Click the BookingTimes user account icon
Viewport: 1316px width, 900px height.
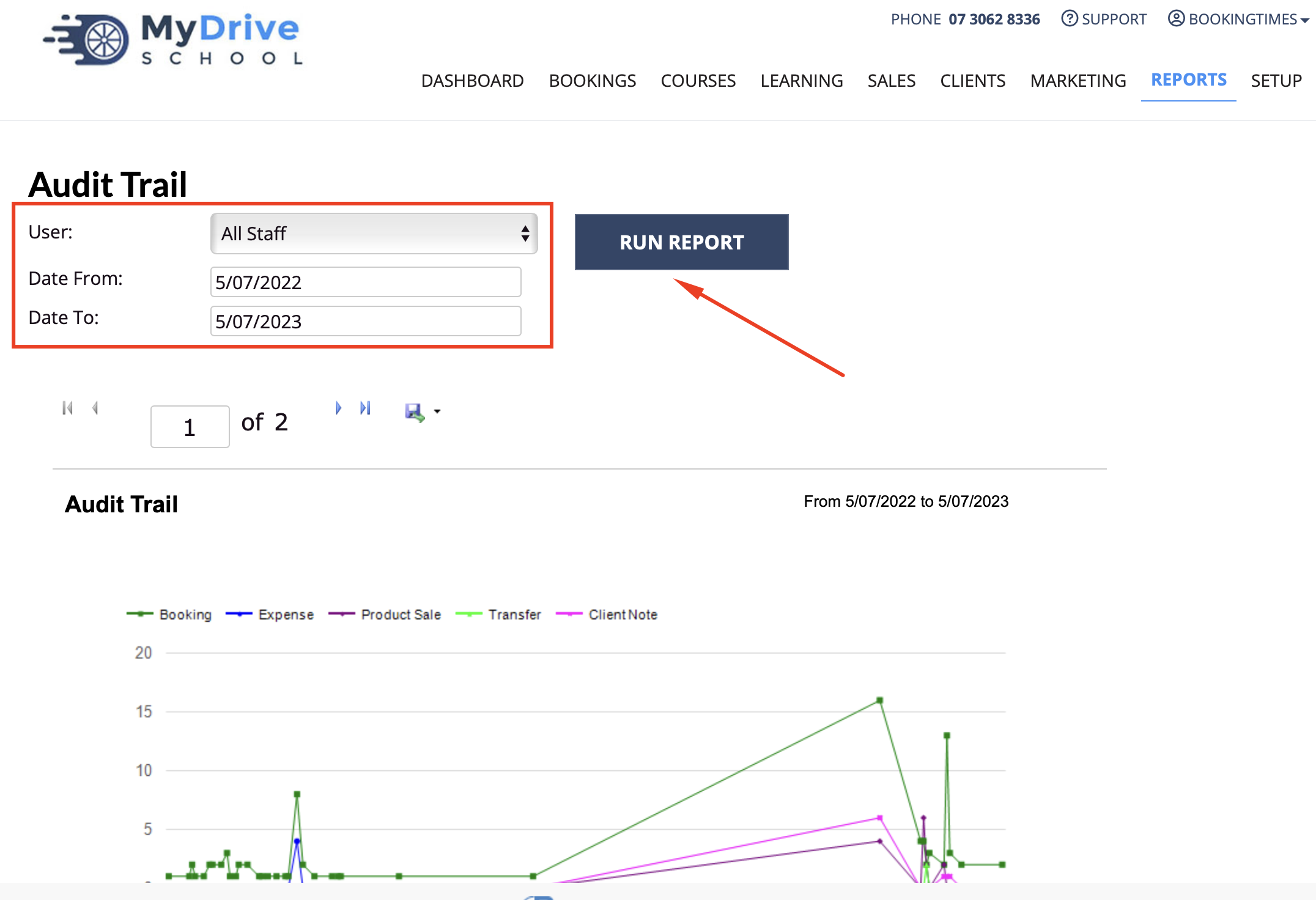(1176, 19)
